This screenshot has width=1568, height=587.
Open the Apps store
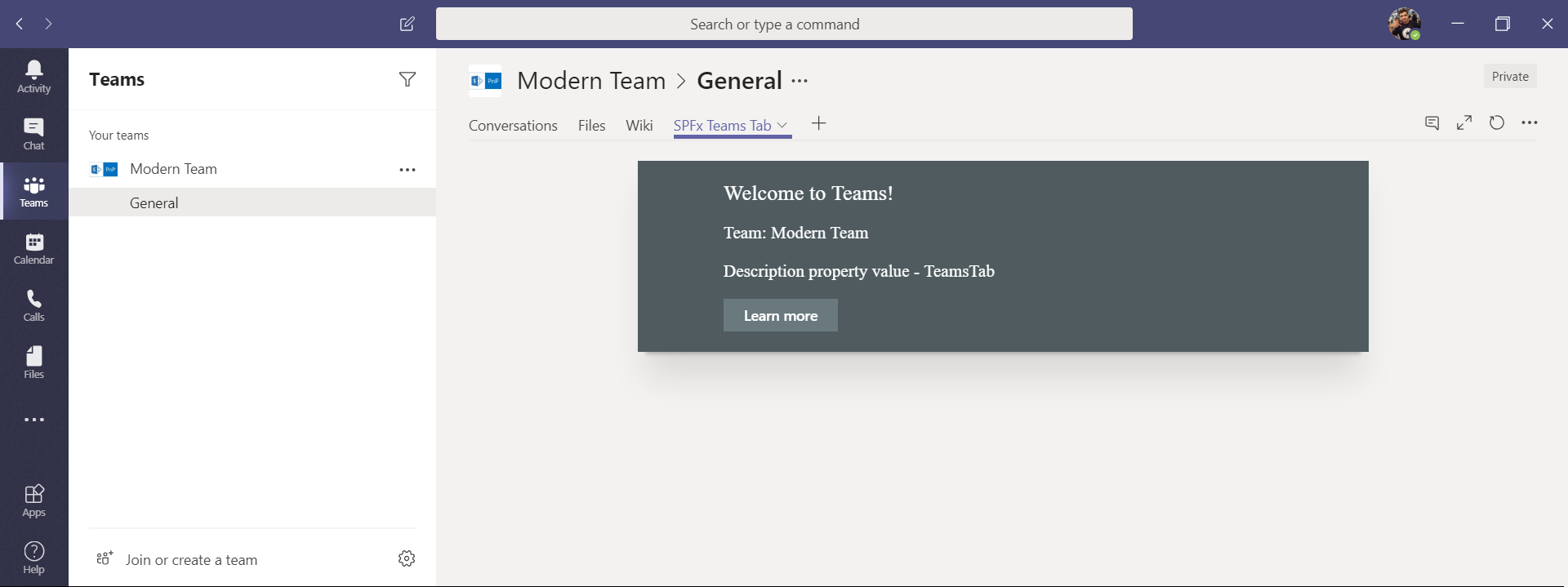(x=34, y=500)
